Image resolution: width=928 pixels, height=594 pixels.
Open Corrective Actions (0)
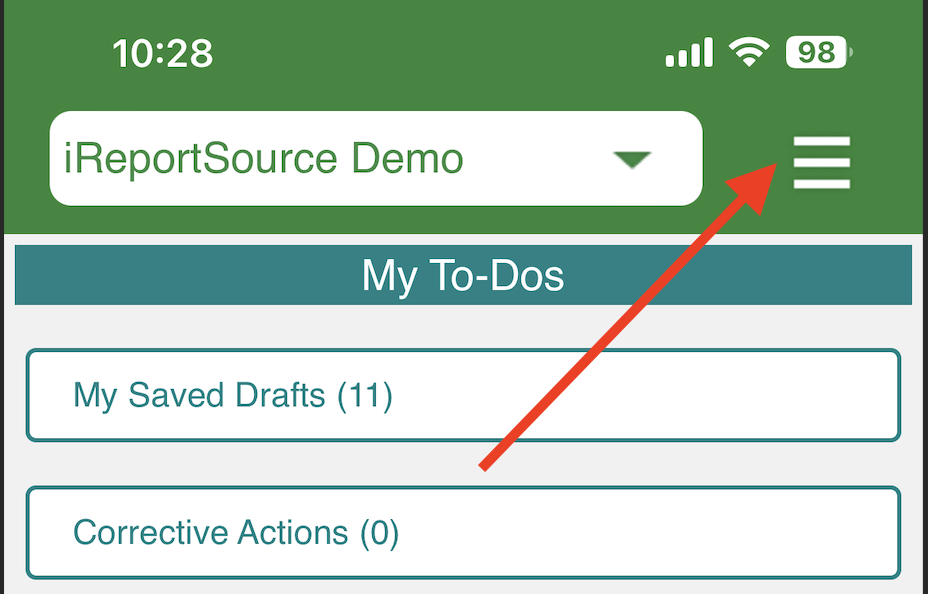pyautogui.click(x=463, y=532)
